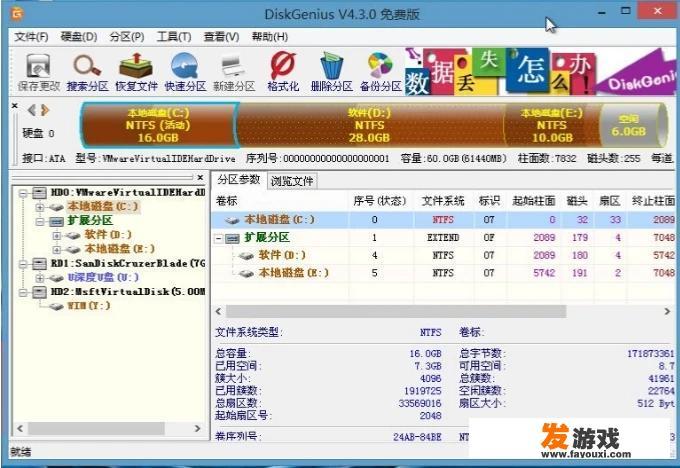Select HD2:MsftVirtualDisk in tree
Viewport: 680px width, 468px height.
tap(128, 291)
